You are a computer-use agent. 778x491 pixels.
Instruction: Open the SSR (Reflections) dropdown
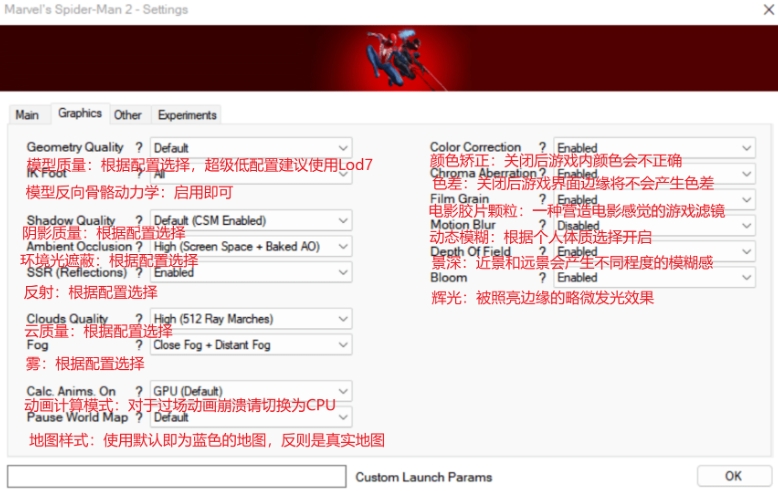click(x=251, y=272)
